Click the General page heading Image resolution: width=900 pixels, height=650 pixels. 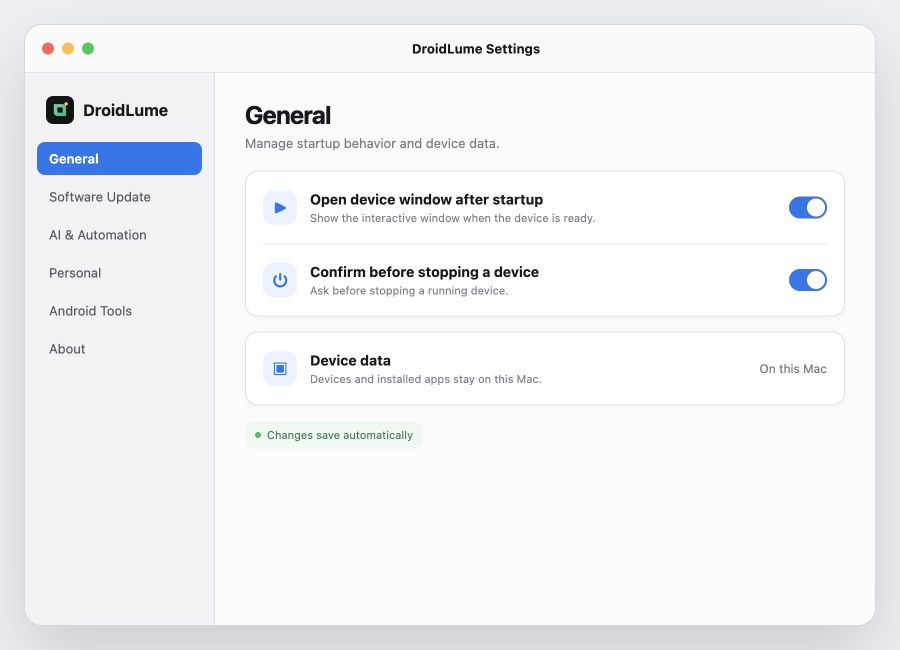point(288,115)
